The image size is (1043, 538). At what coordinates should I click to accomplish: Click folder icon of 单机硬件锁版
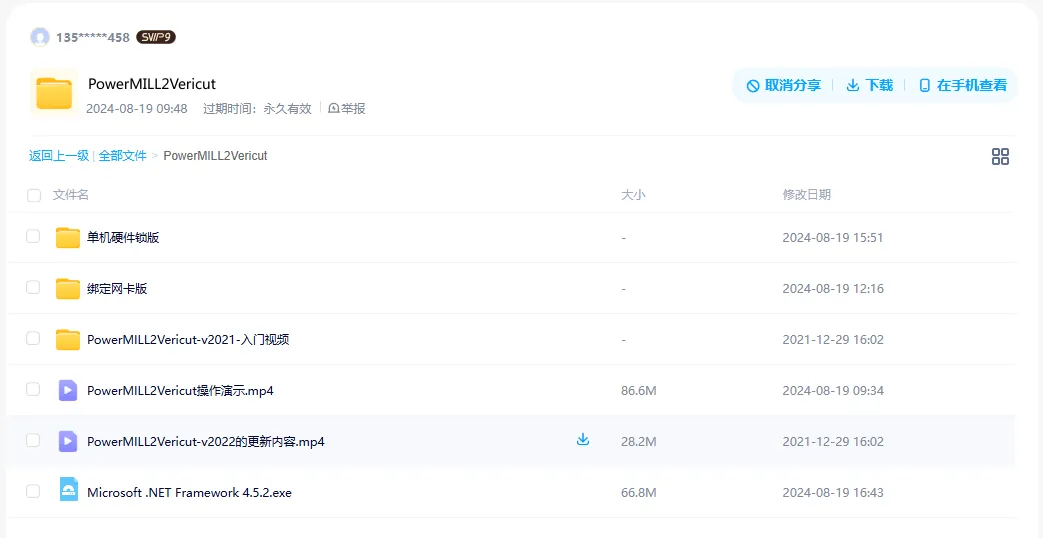[68, 237]
